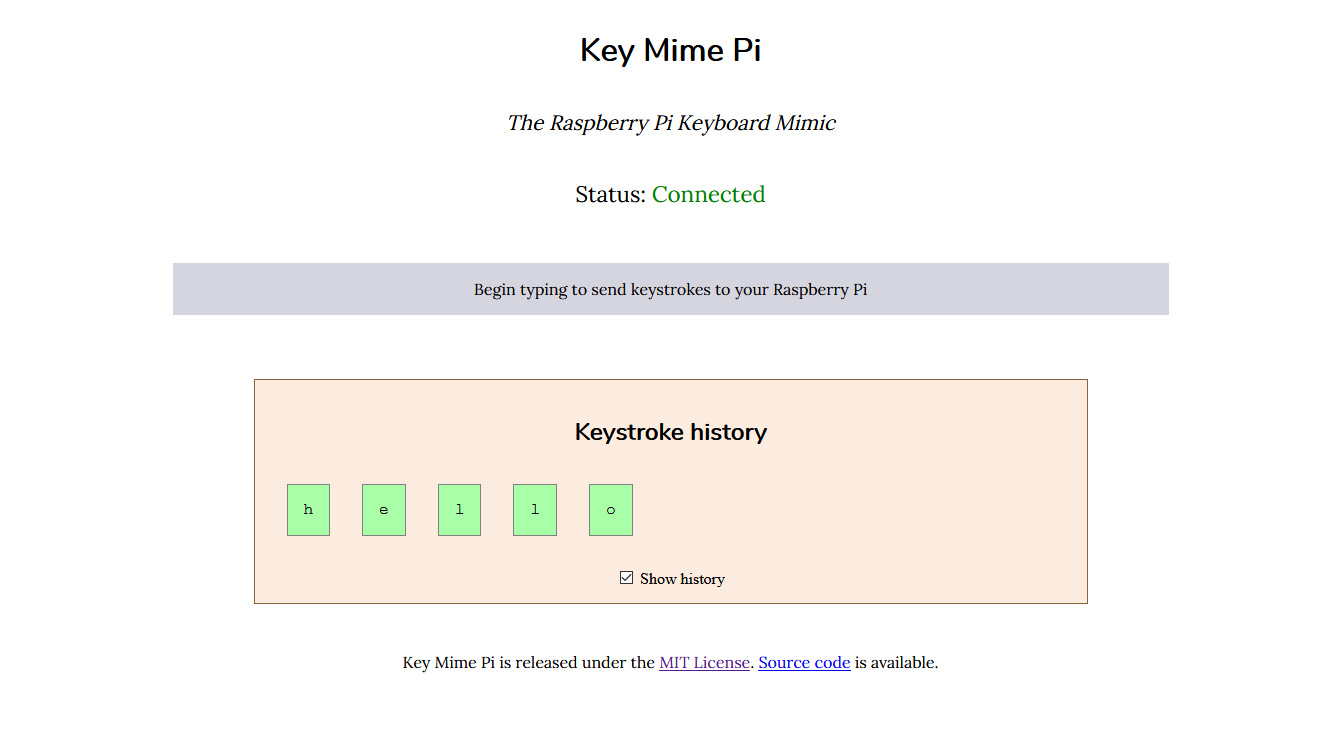Click the 'Show history' label text

682,579
